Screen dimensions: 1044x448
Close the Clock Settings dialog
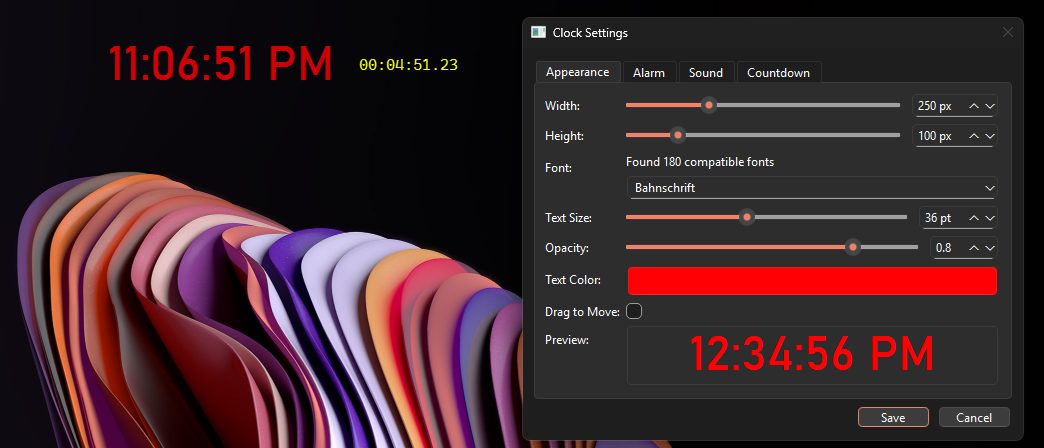pyautogui.click(x=1007, y=33)
